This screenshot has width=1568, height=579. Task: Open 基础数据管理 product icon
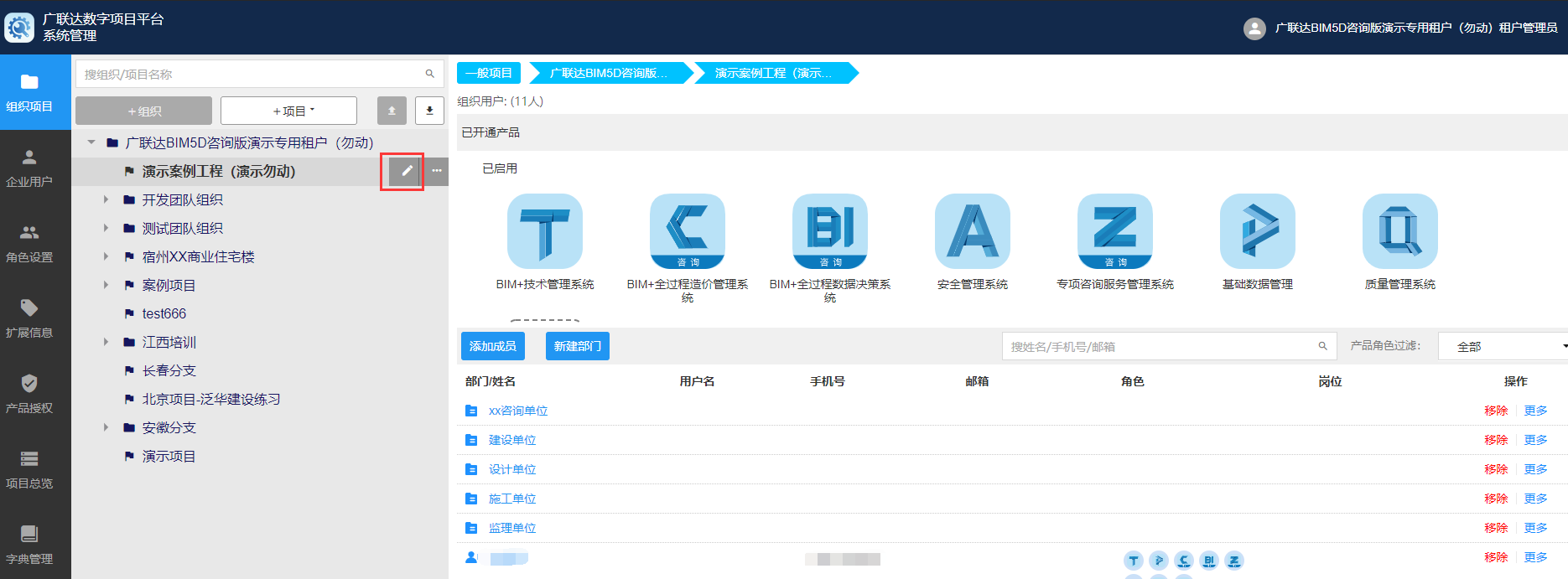point(1258,231)
